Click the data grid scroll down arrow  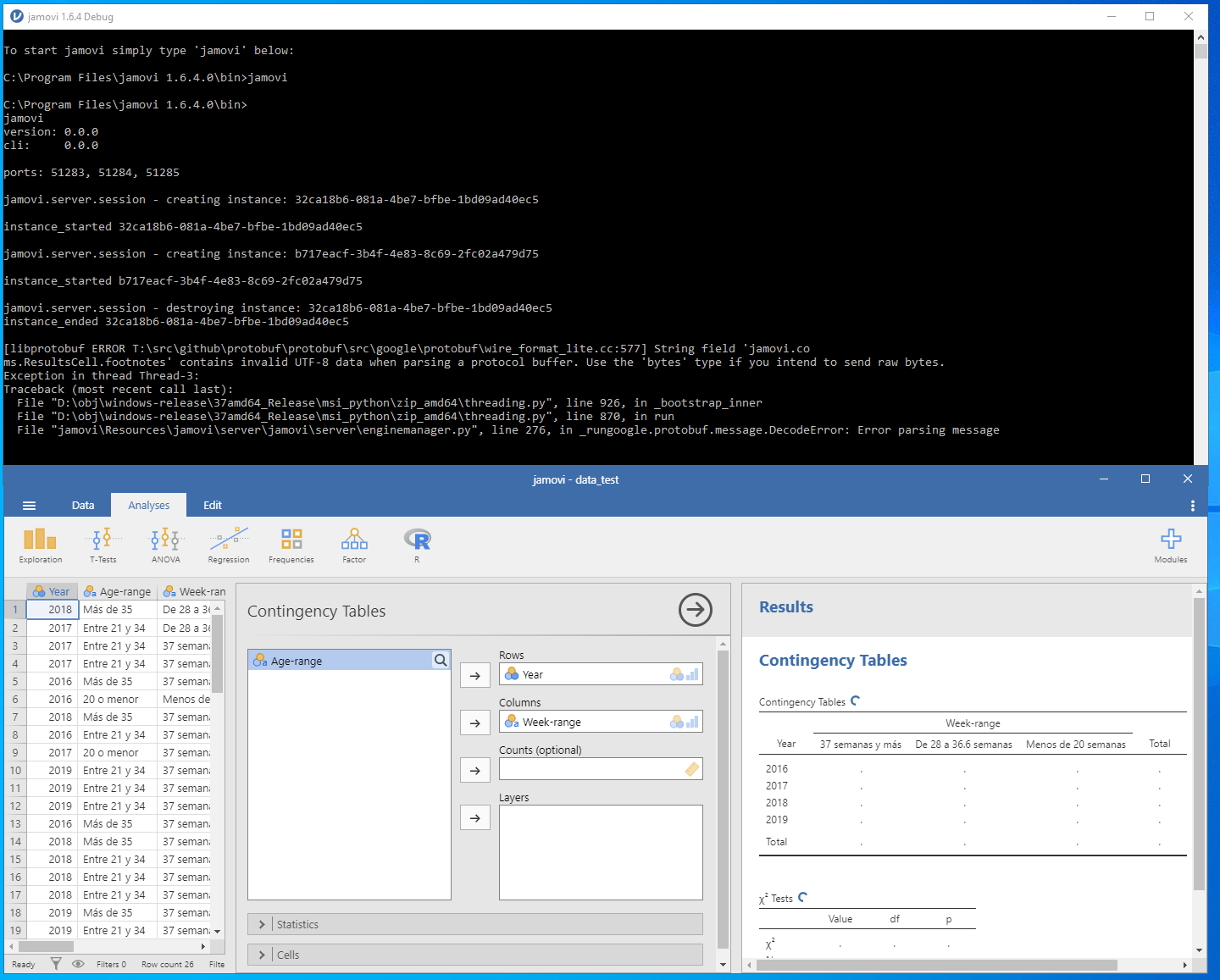tap(218, 931)
